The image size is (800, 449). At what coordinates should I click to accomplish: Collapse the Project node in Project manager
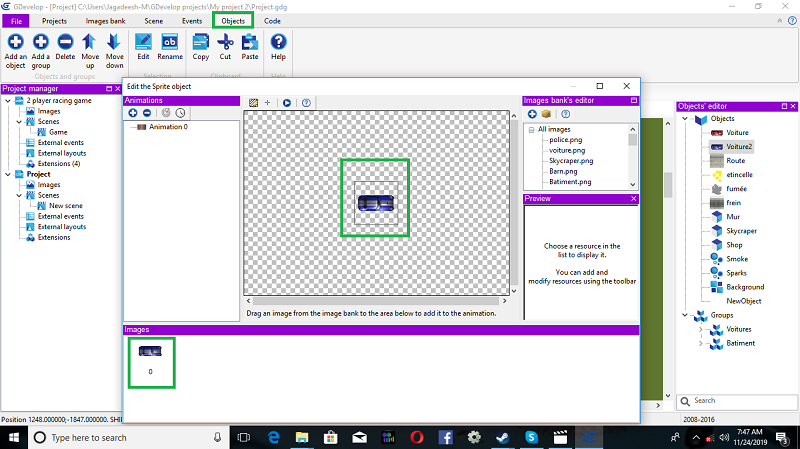pos(8,174)
